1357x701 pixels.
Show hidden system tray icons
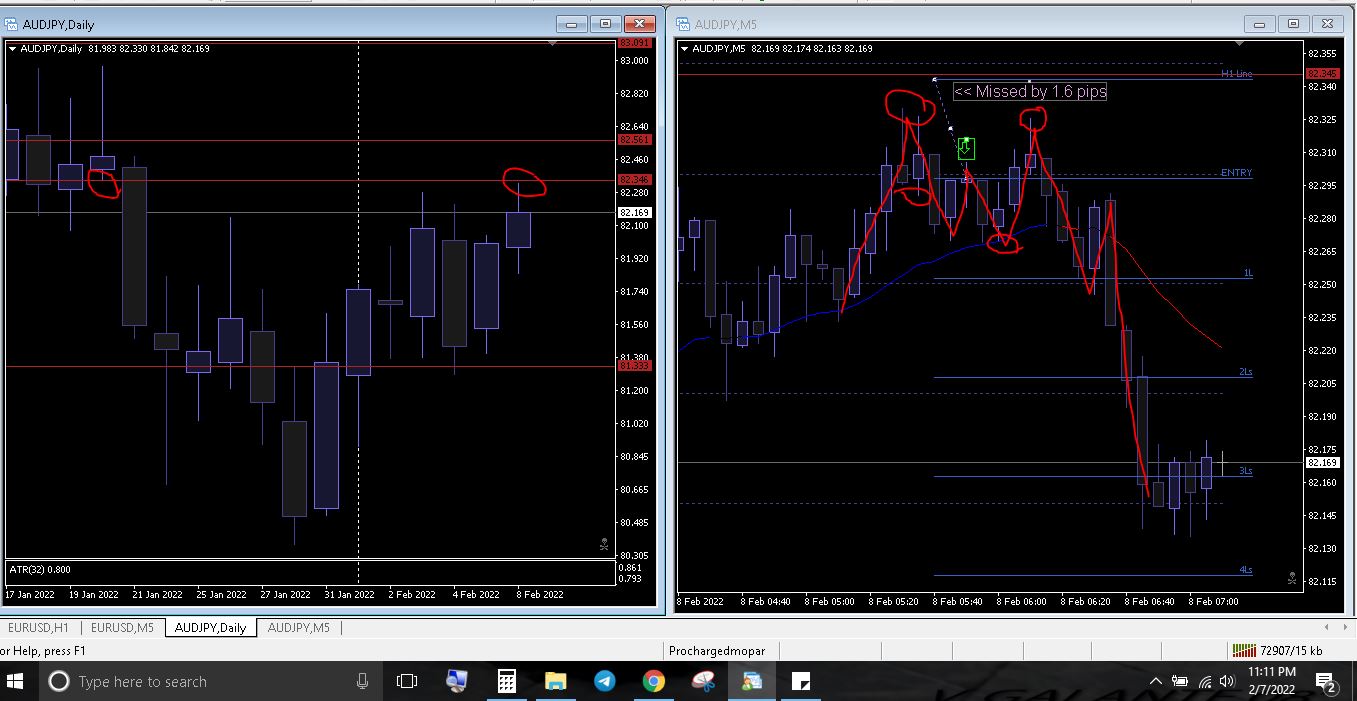click(x=1156, y=682)
